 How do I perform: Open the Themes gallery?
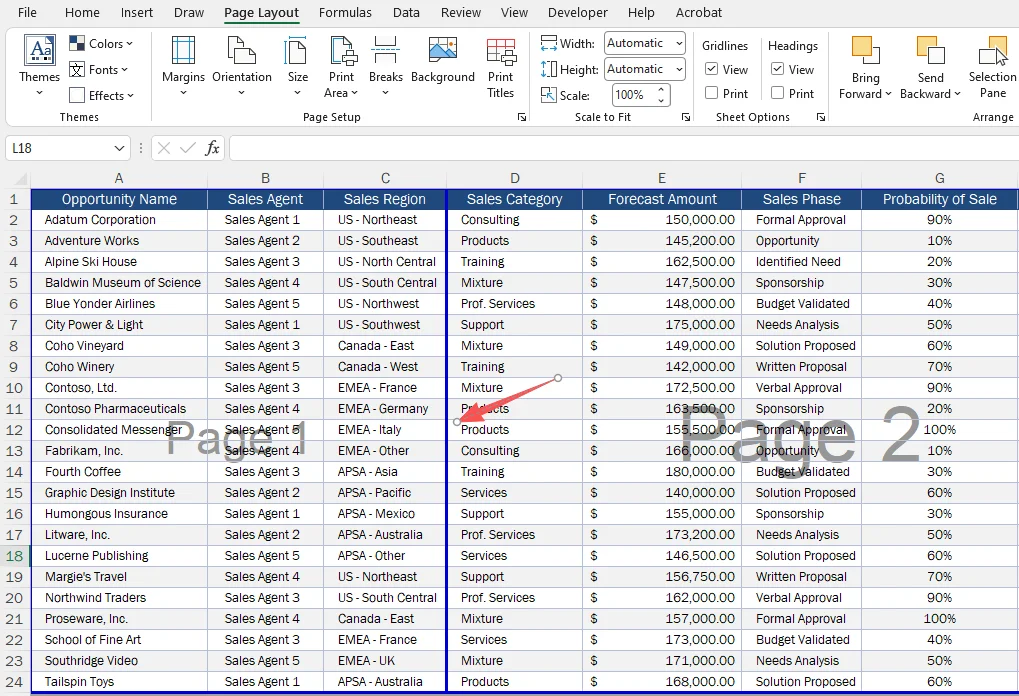(x=40, y=66)
